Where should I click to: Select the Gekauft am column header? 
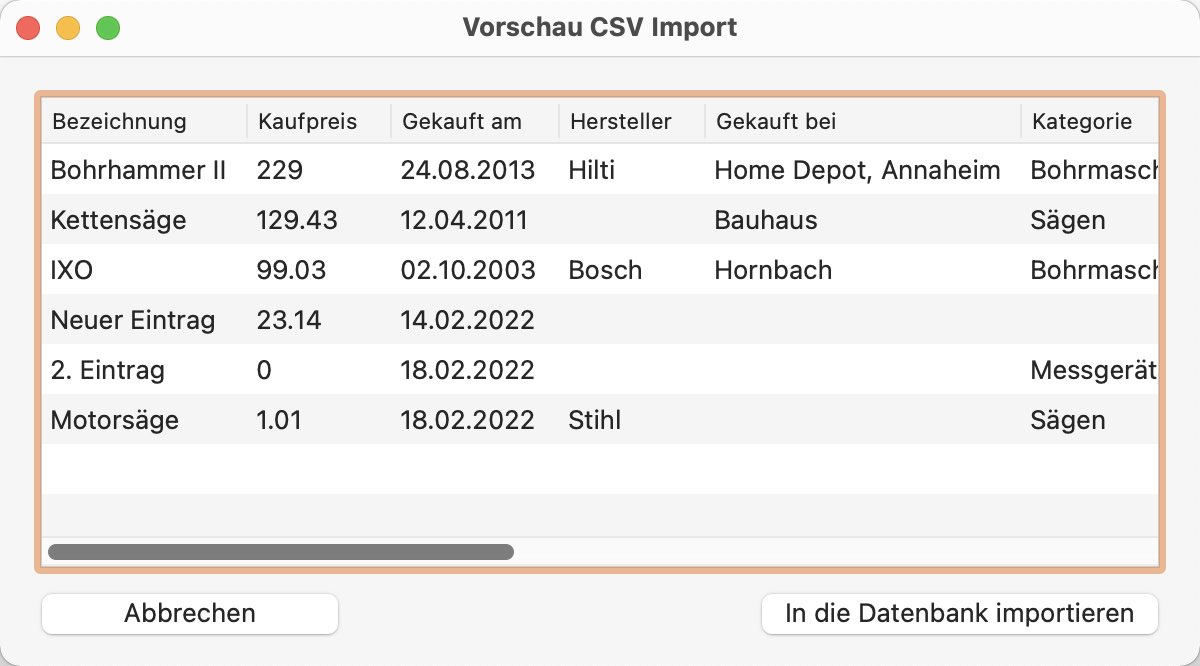(x=475, y=121)
